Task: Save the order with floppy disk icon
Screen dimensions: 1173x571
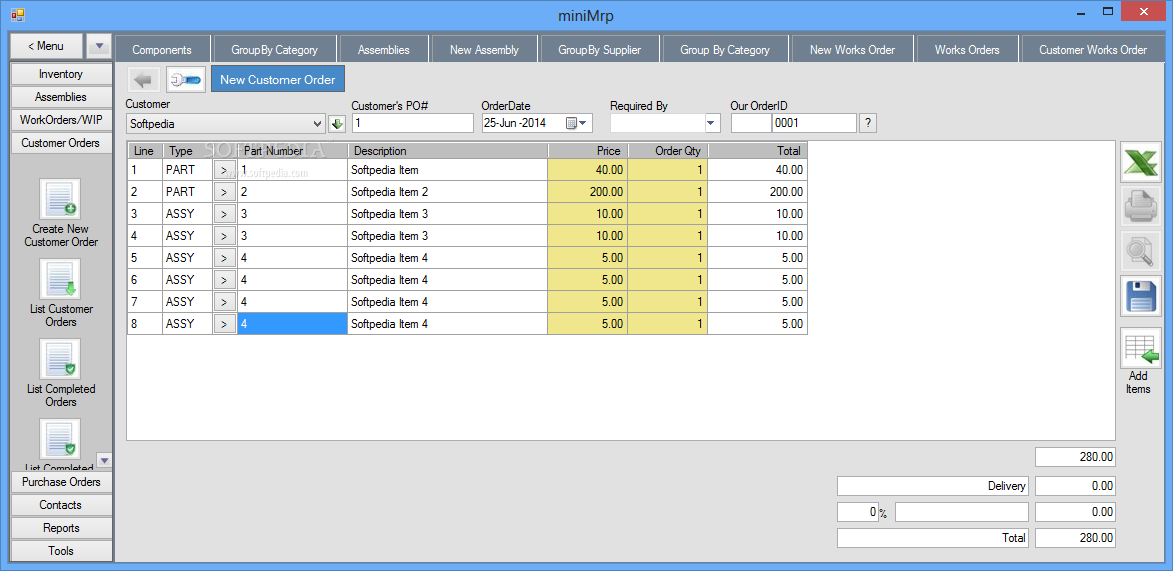Action: coord(1140,296)
